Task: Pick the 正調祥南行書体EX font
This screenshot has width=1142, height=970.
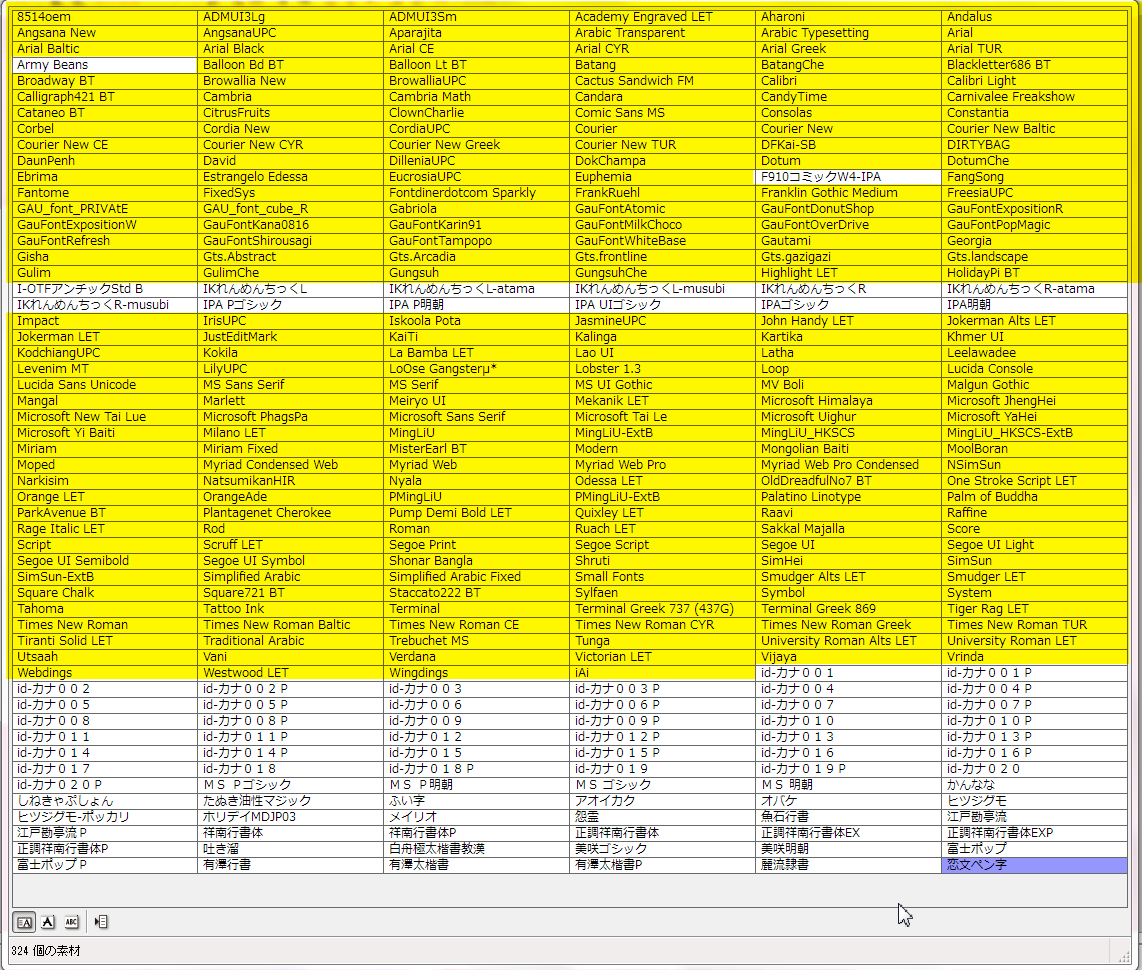Action: tap(848, 834)
